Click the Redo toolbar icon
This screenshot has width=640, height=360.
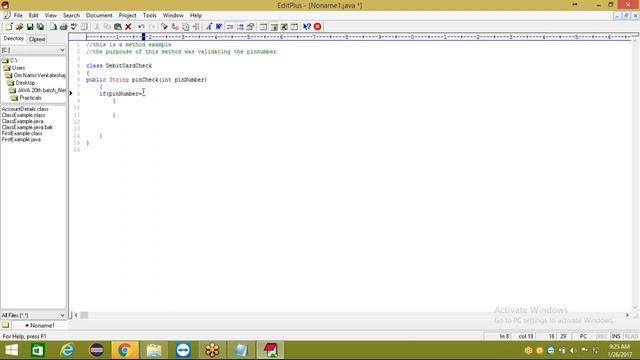tap(152, 27)
